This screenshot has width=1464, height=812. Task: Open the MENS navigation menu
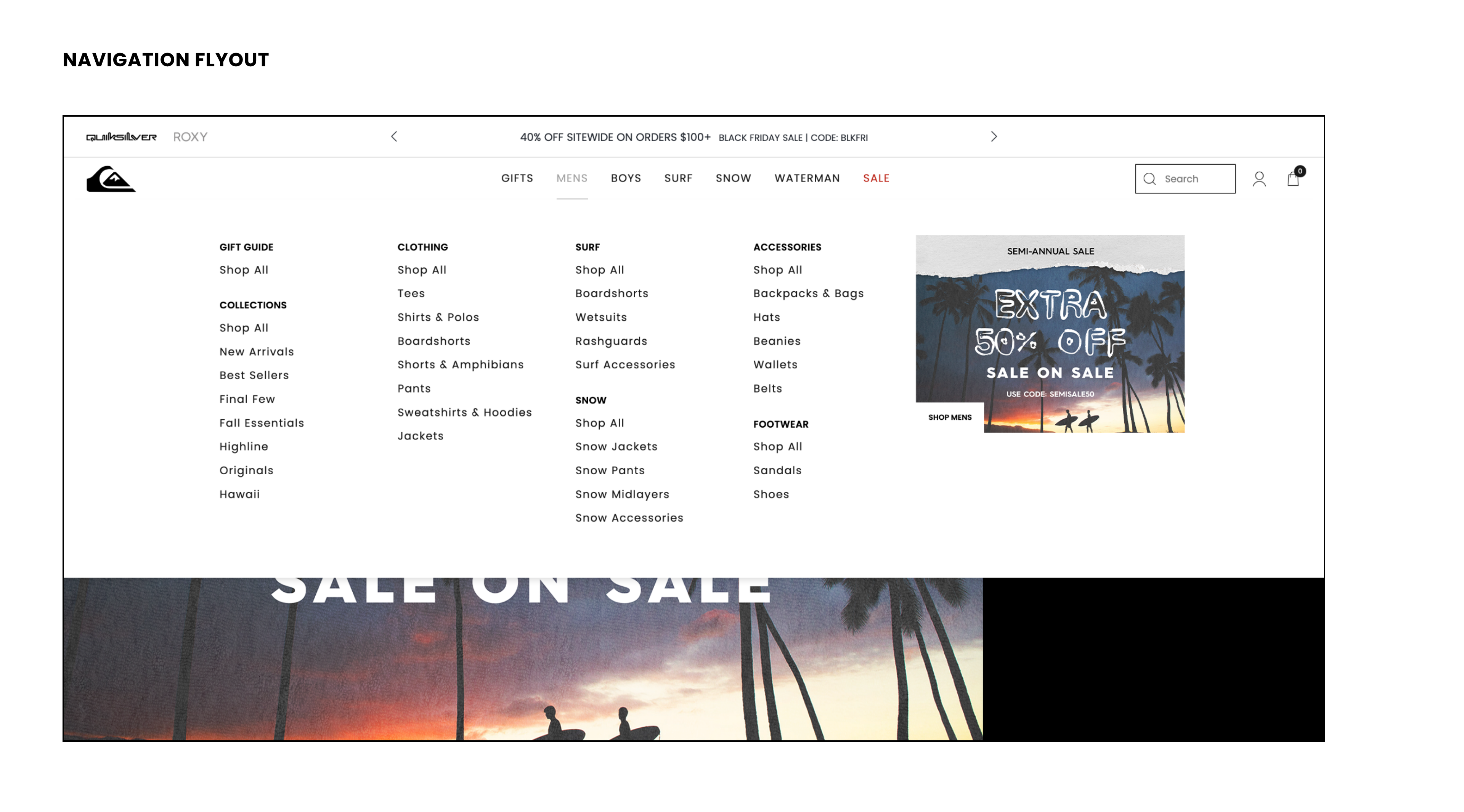(572, 178)
